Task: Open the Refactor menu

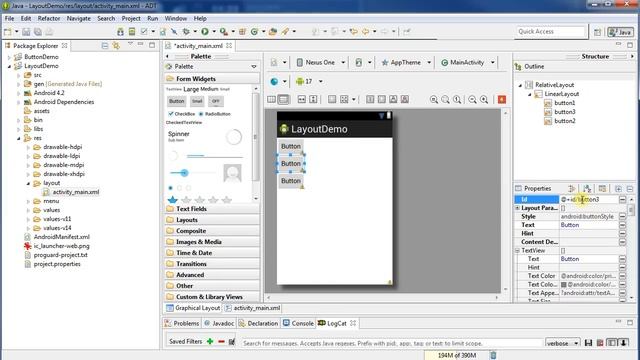Action: tap(49, 18)
